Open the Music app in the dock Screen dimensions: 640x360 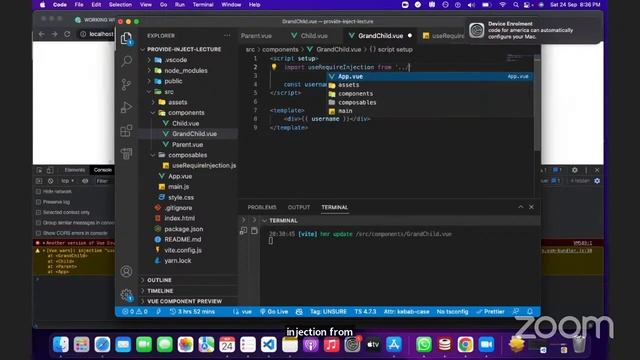(331, 344)
